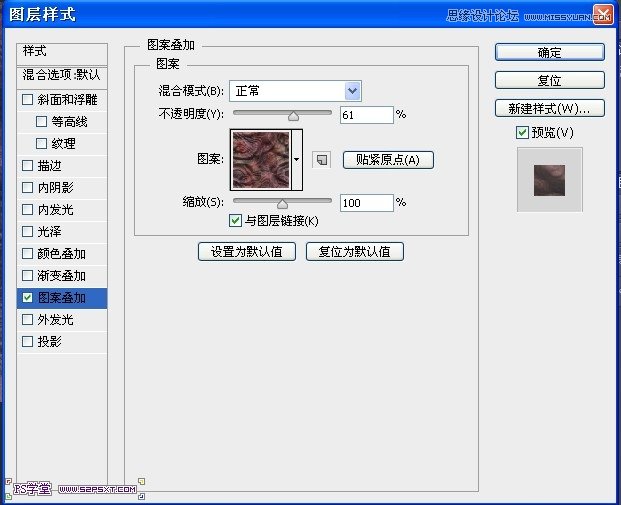The width and height of the screenshot is (621, 505).
Task: Enable 渐变叠加 checkbox
Action: click(27, 275)
